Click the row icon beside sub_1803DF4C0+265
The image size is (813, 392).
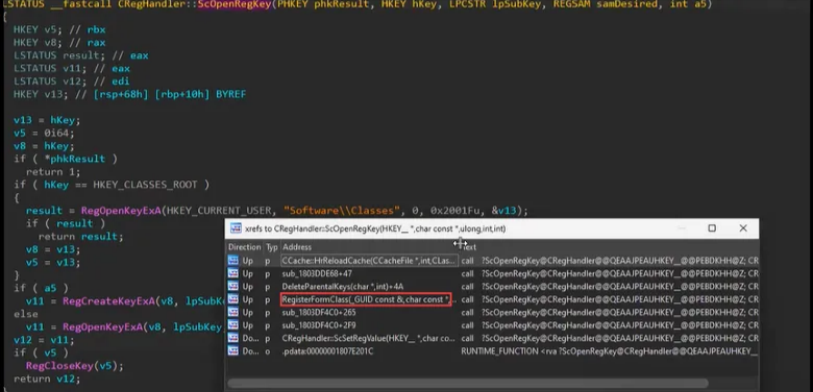233,312
